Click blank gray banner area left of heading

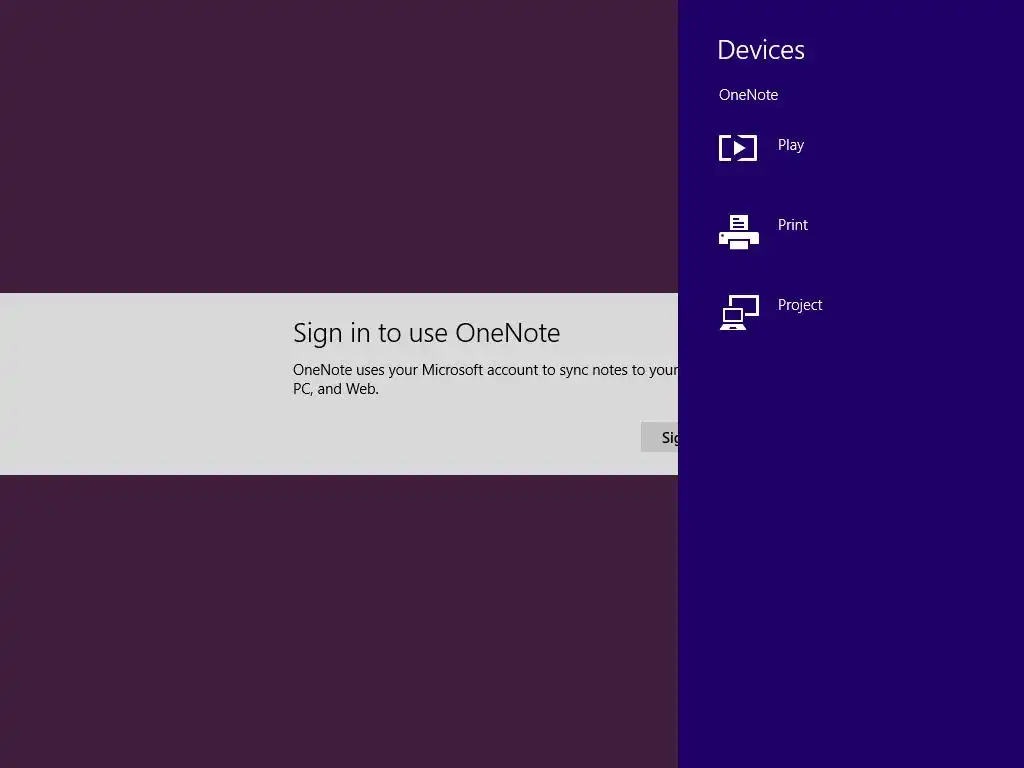click(x=144, y=384)
